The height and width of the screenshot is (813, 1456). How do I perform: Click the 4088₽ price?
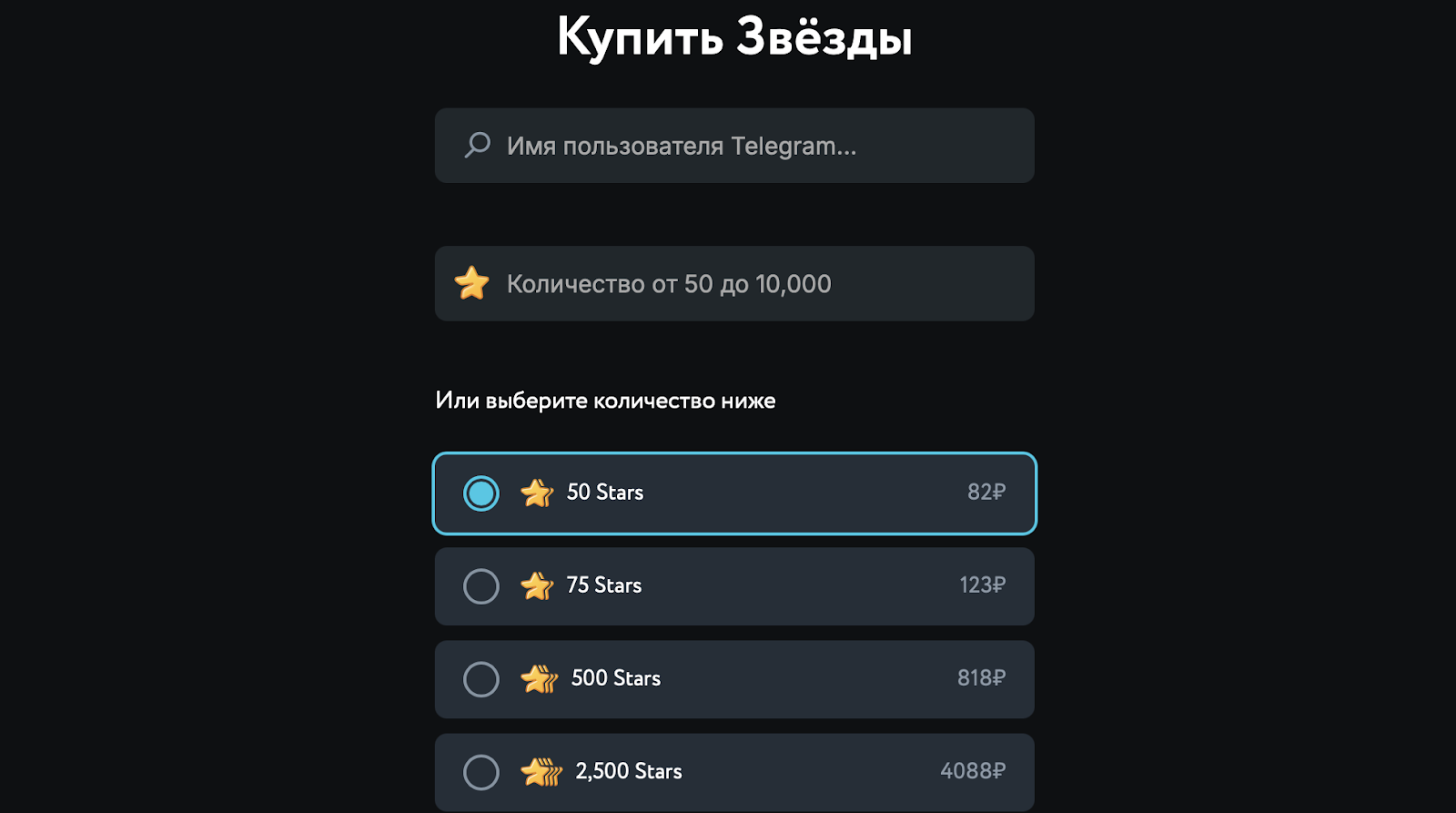(x=973, y=771)
